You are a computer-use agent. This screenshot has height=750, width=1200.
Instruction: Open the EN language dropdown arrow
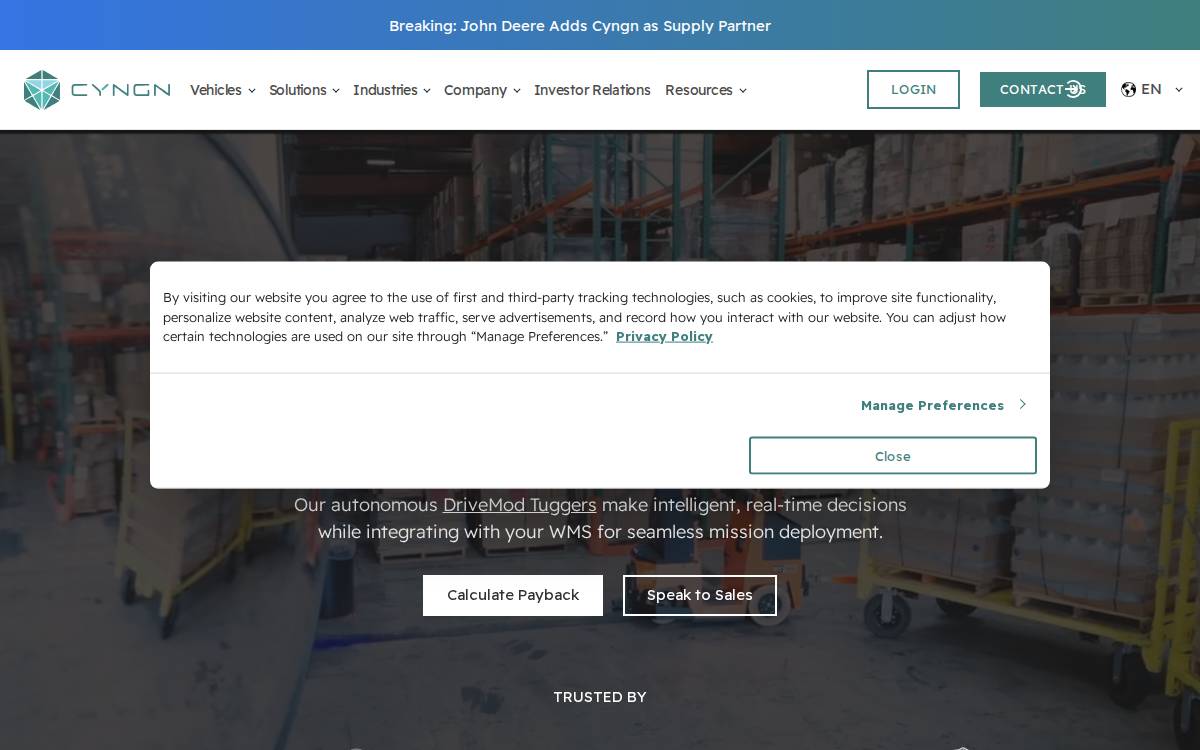click(1179, 90)
